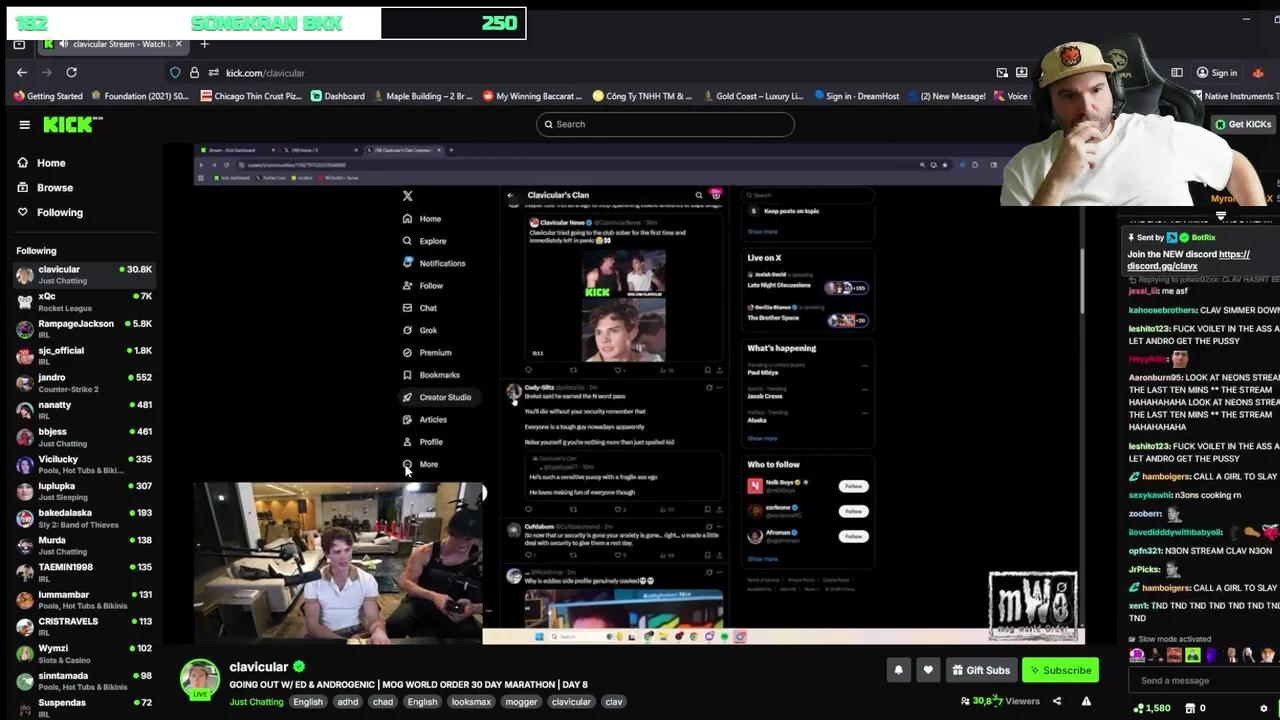
Task: Open CRISTRAVELS channel in sidebar
Action: point(84,626)
